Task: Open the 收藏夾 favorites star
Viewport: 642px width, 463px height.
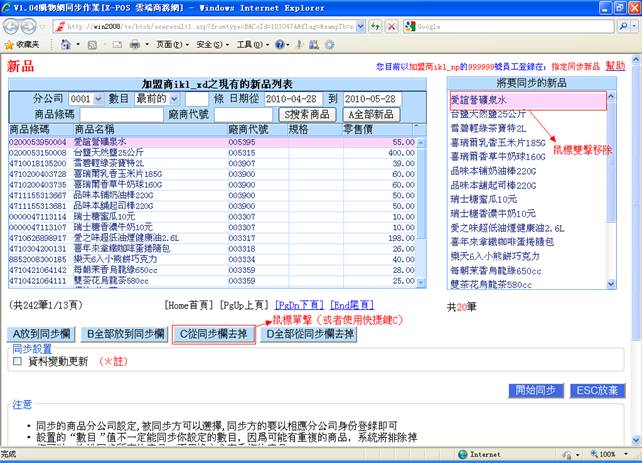Action: point(22,45)
